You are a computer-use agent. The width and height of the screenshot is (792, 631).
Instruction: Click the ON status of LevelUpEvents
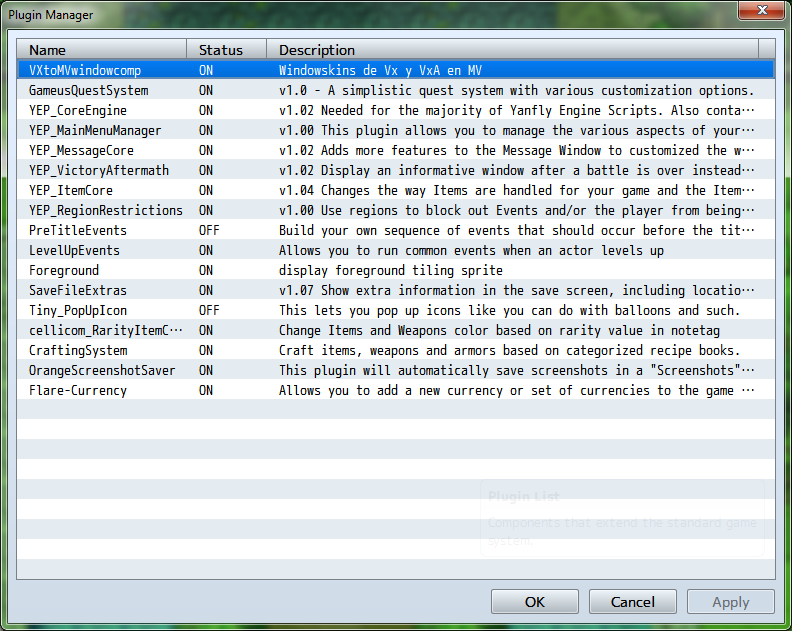[206, 250]
